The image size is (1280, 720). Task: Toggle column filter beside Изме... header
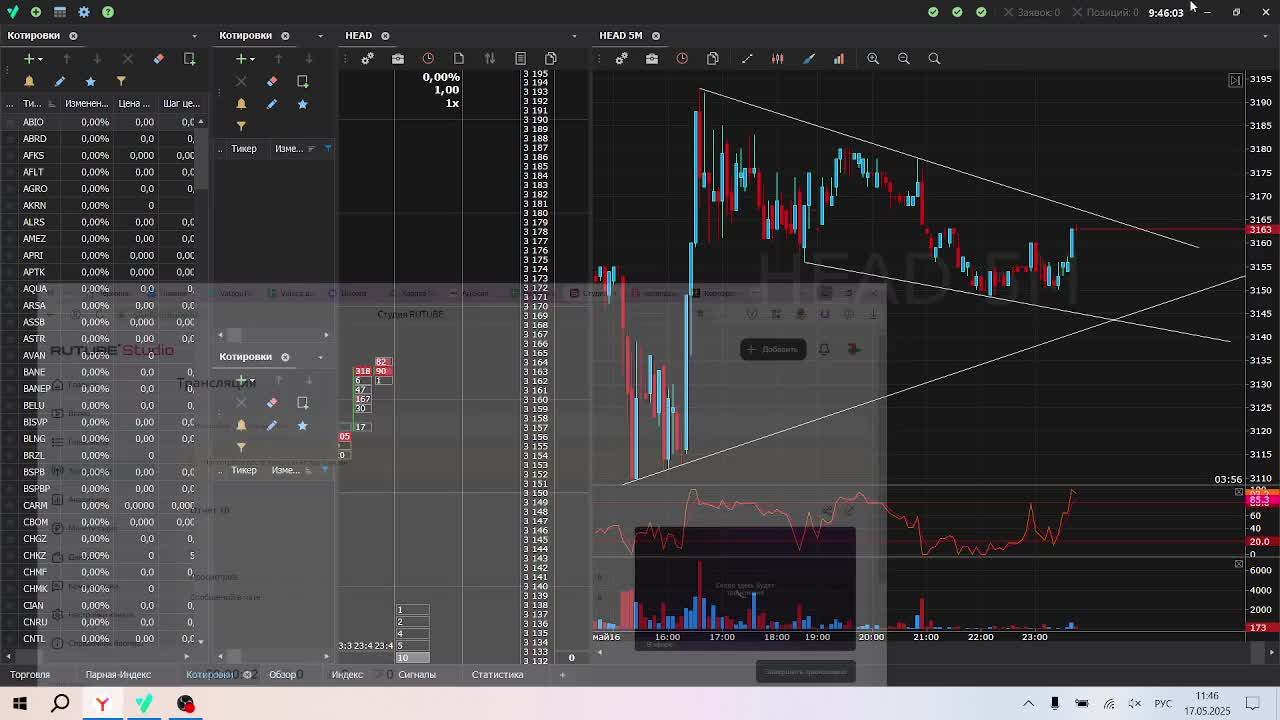click(327, 149)
